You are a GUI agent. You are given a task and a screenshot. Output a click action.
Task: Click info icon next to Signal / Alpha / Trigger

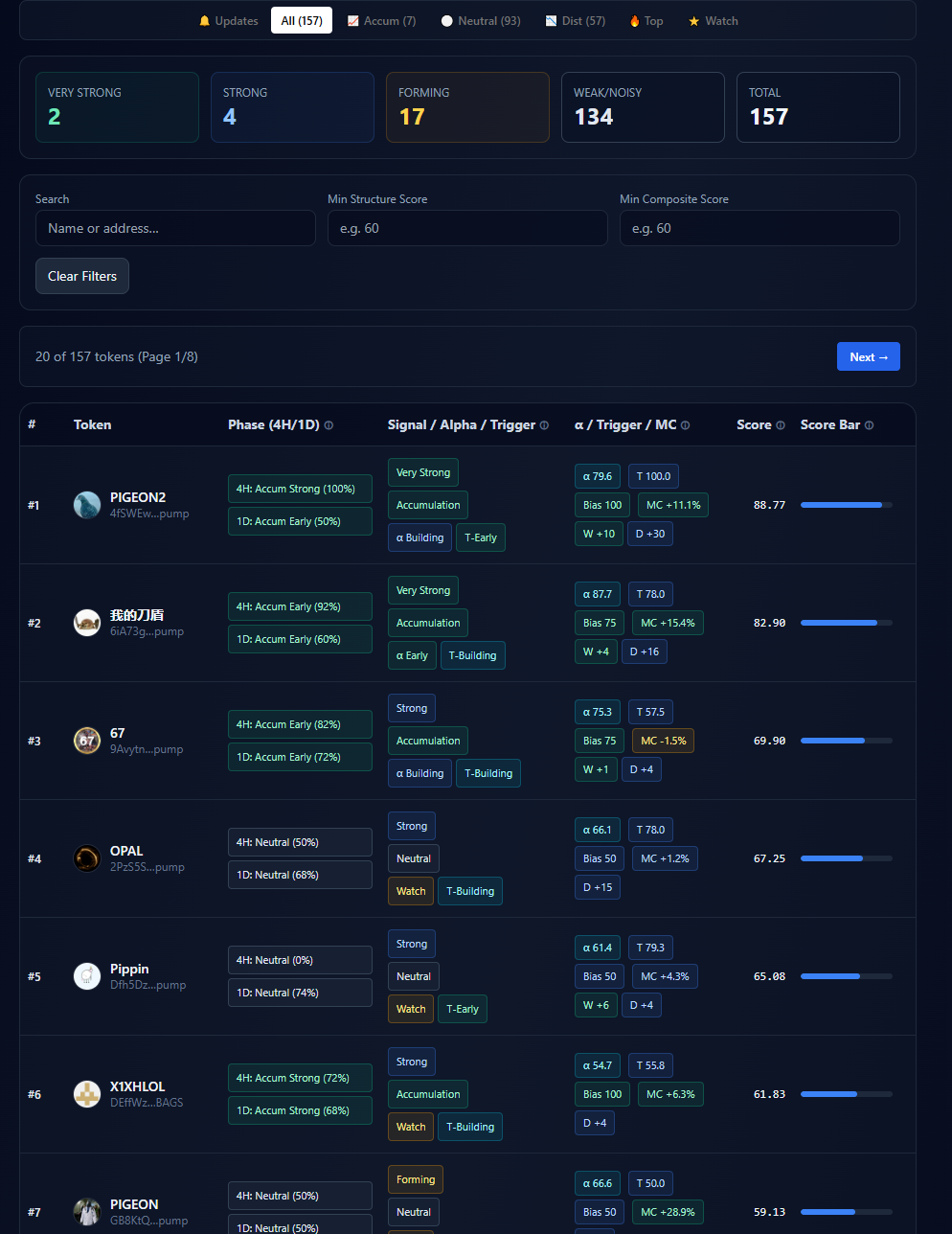[544, 425]
